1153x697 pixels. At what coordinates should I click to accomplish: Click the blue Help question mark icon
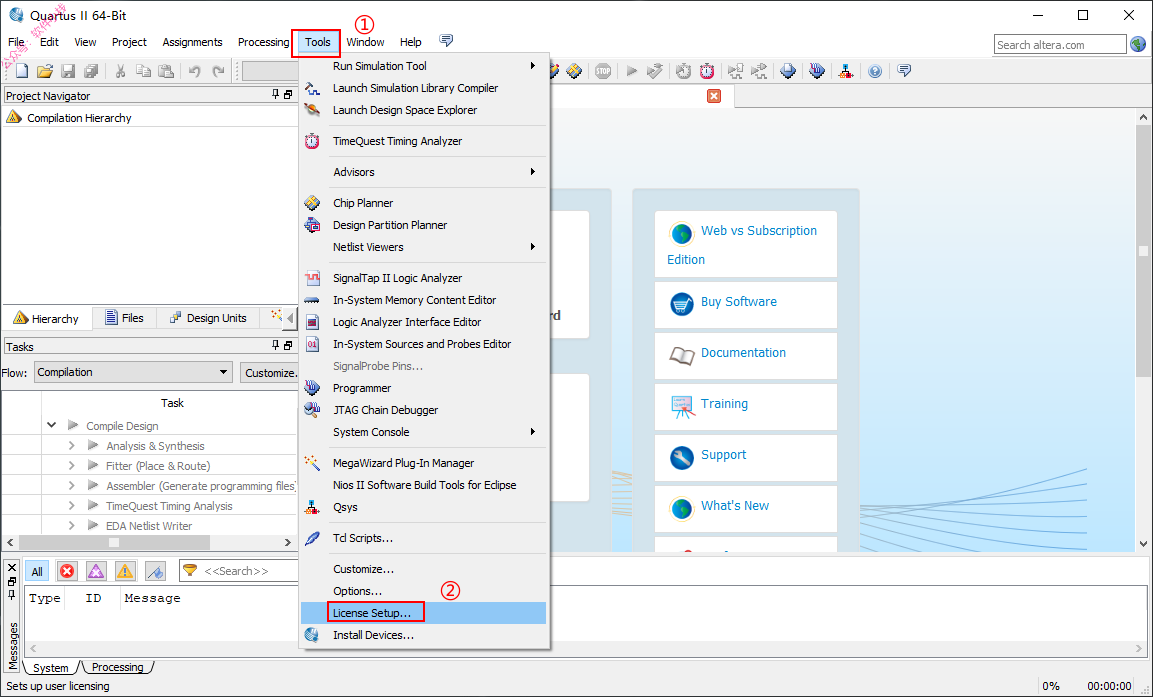(875, 71)
